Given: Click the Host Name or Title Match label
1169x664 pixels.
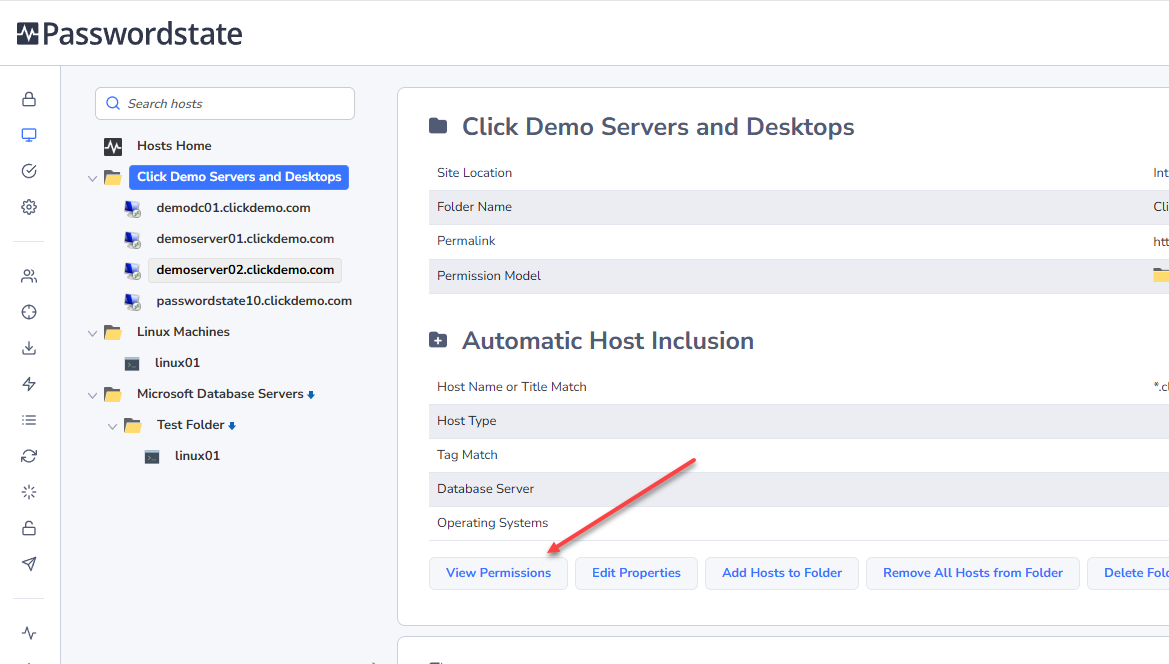Looking at the screenshot, I should click(x=511, y=387).
